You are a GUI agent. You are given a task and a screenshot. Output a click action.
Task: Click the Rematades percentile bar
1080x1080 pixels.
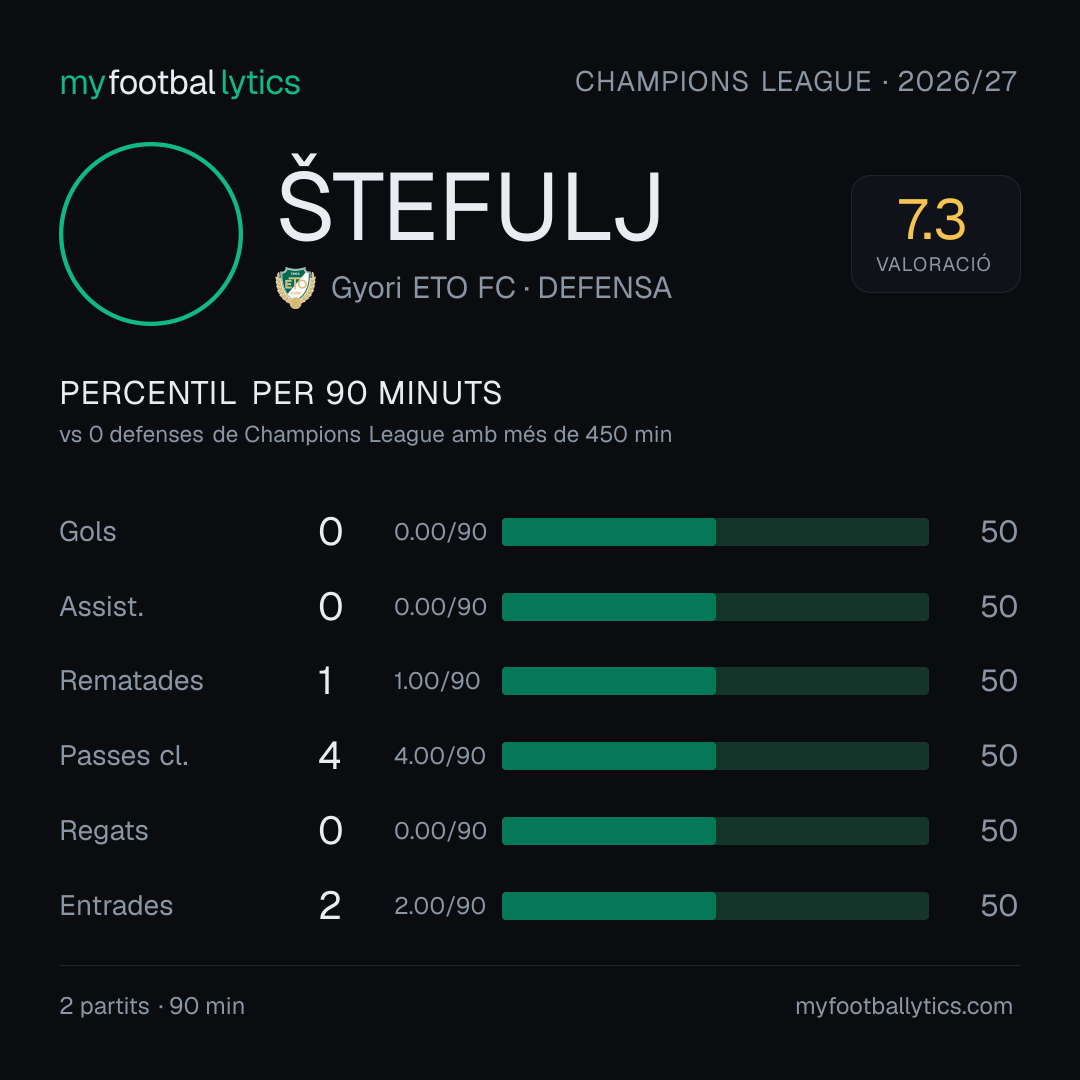[715, 681]
